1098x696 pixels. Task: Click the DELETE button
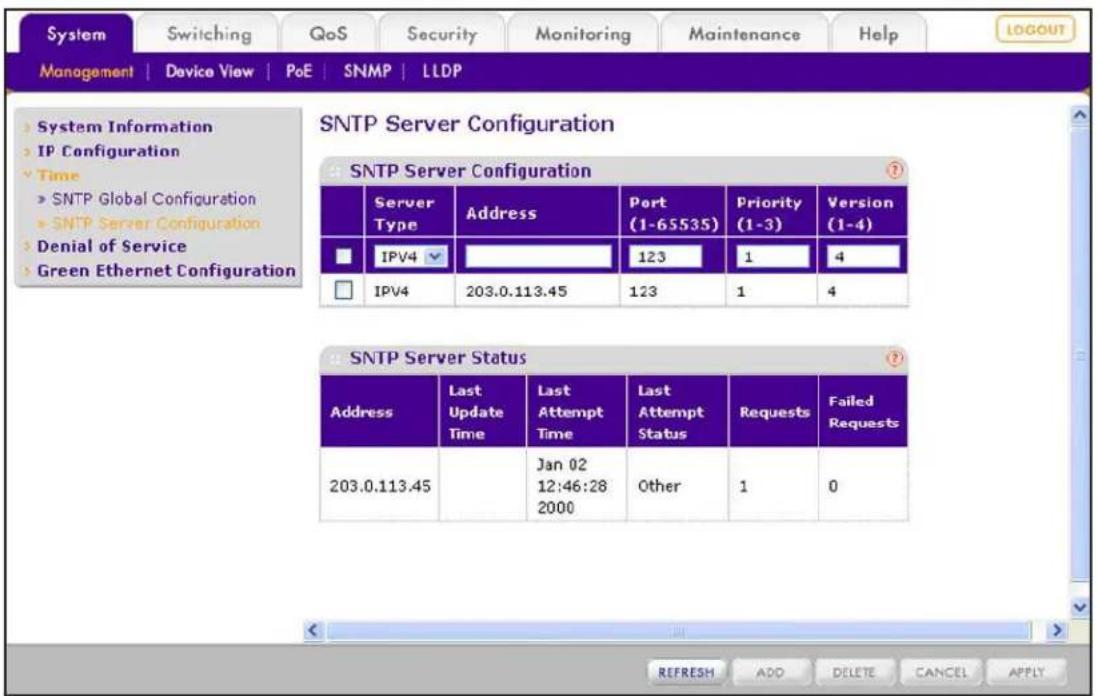click(854, 672)
